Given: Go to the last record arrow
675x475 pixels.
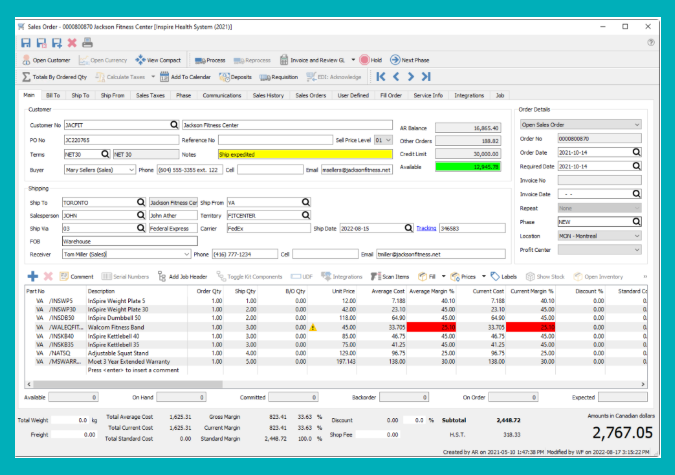Looking at the screenshot, I should pos(426,77).
